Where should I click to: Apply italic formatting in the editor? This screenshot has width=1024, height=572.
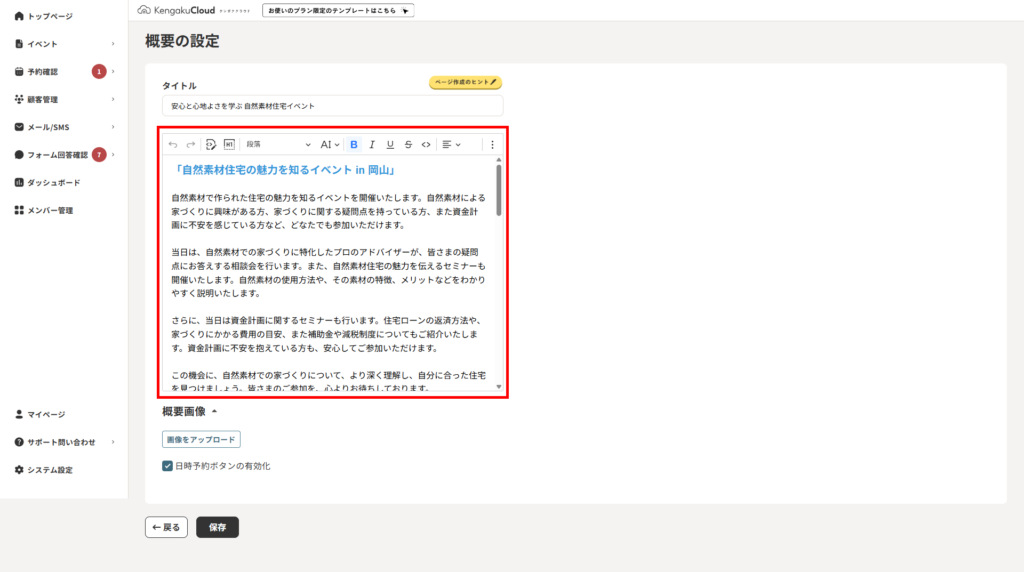point(372,144)
